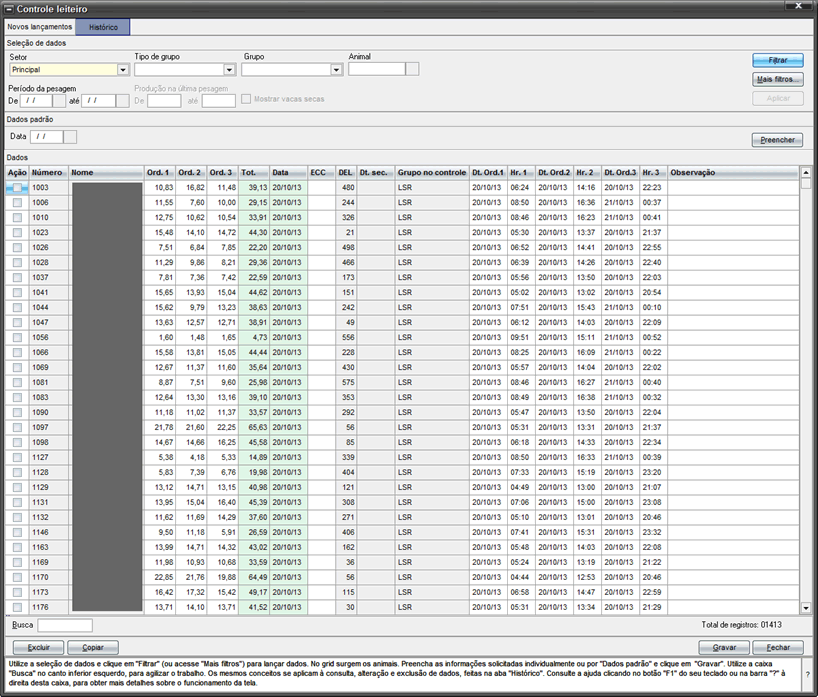This screenshot has width=818, height=697.
Task: Open the calendar picker beside the Dados padrão Data field
Action: point(70,137)
